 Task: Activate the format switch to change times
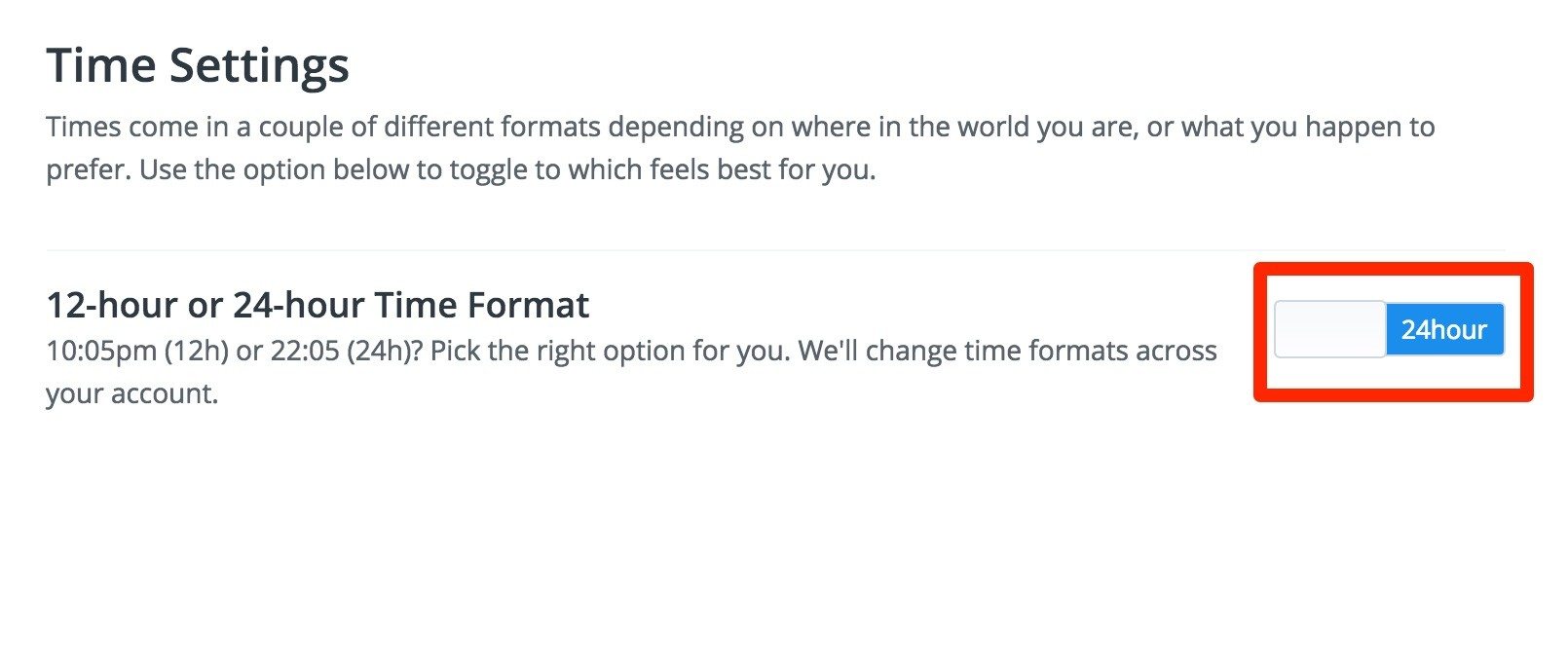click(x=1388, y=329)
